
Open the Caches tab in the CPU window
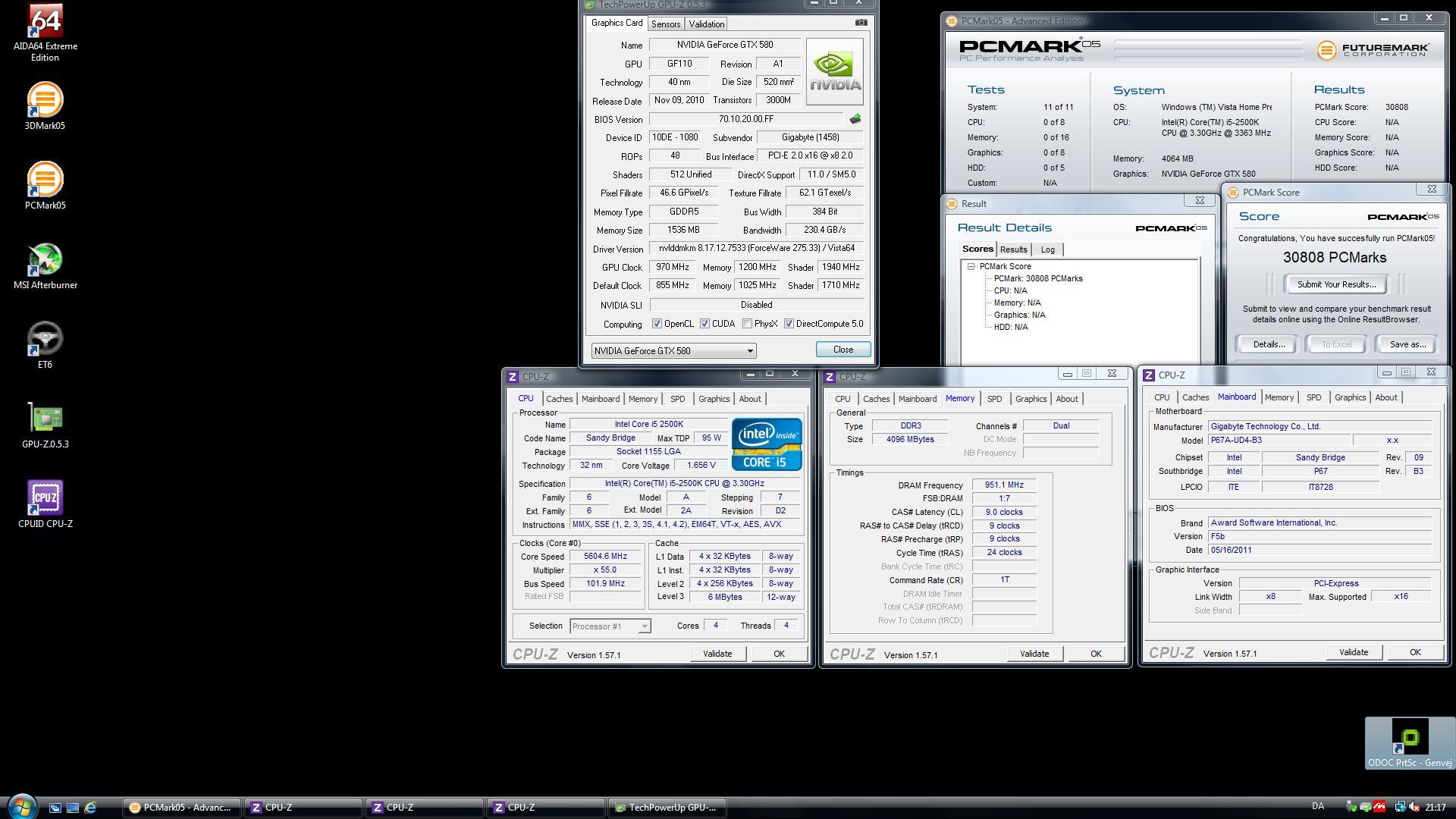[x=559, y=399]
